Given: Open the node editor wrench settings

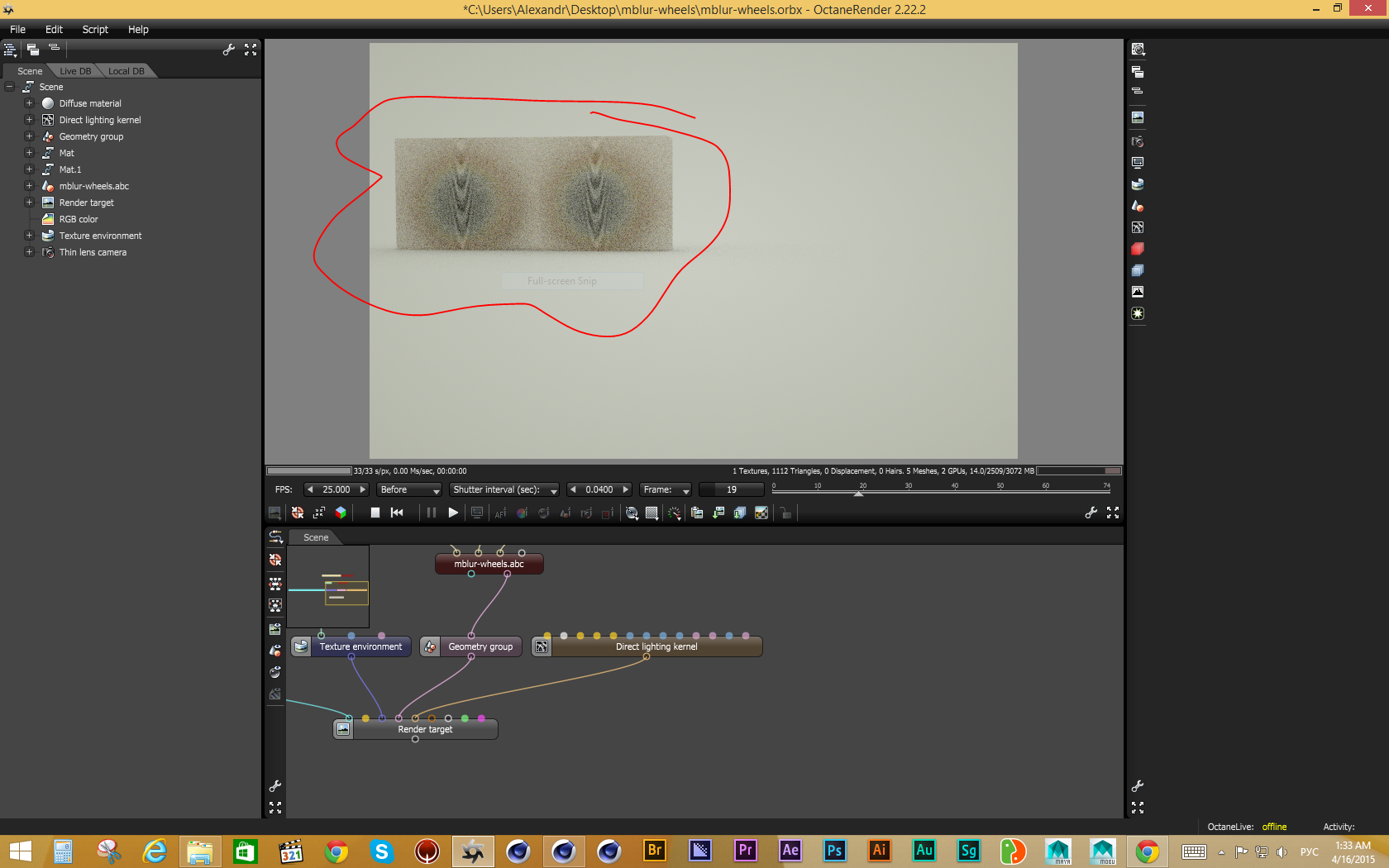Looking at the screenshot, I should pos(275,785).
